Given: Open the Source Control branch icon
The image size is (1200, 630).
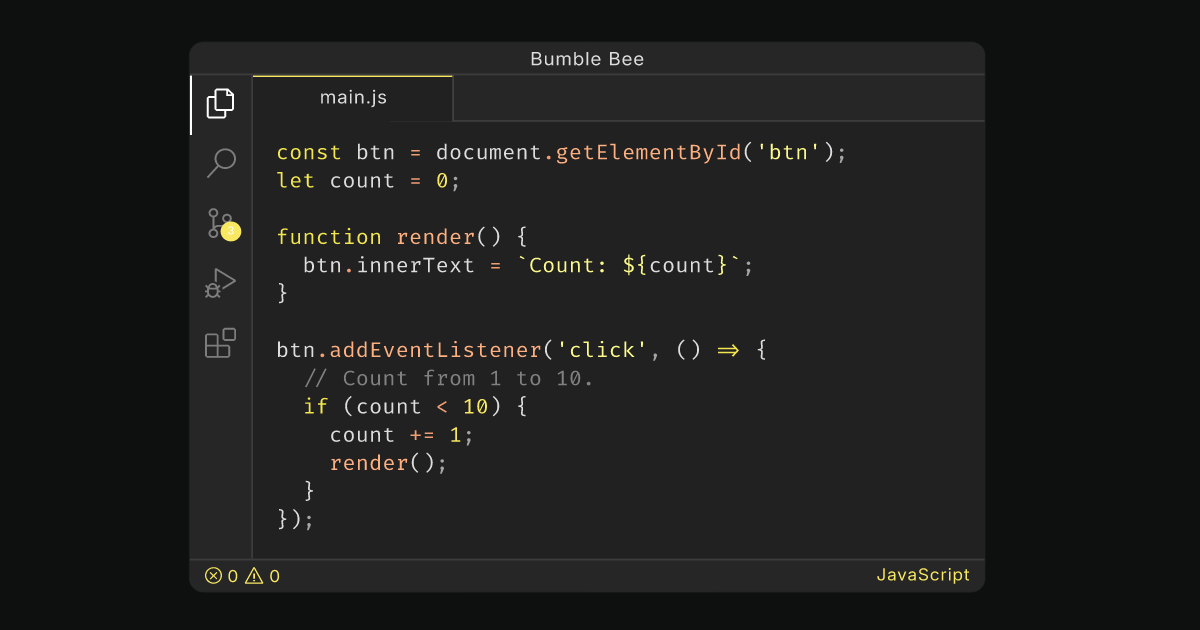Looking at the screenshot, I should coord(220,223).
